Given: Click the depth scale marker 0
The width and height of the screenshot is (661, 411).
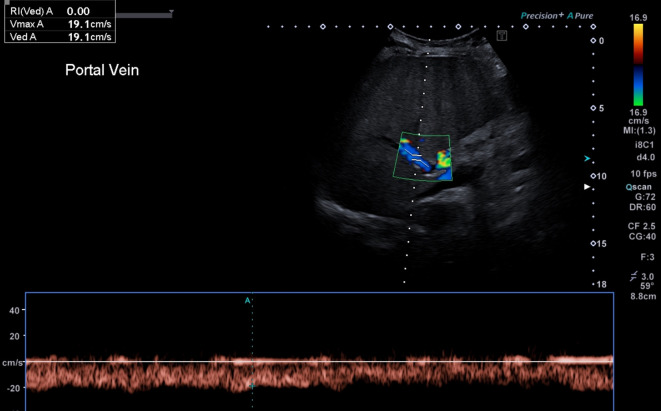Looking at the screenshot, I should coord(602,41).
